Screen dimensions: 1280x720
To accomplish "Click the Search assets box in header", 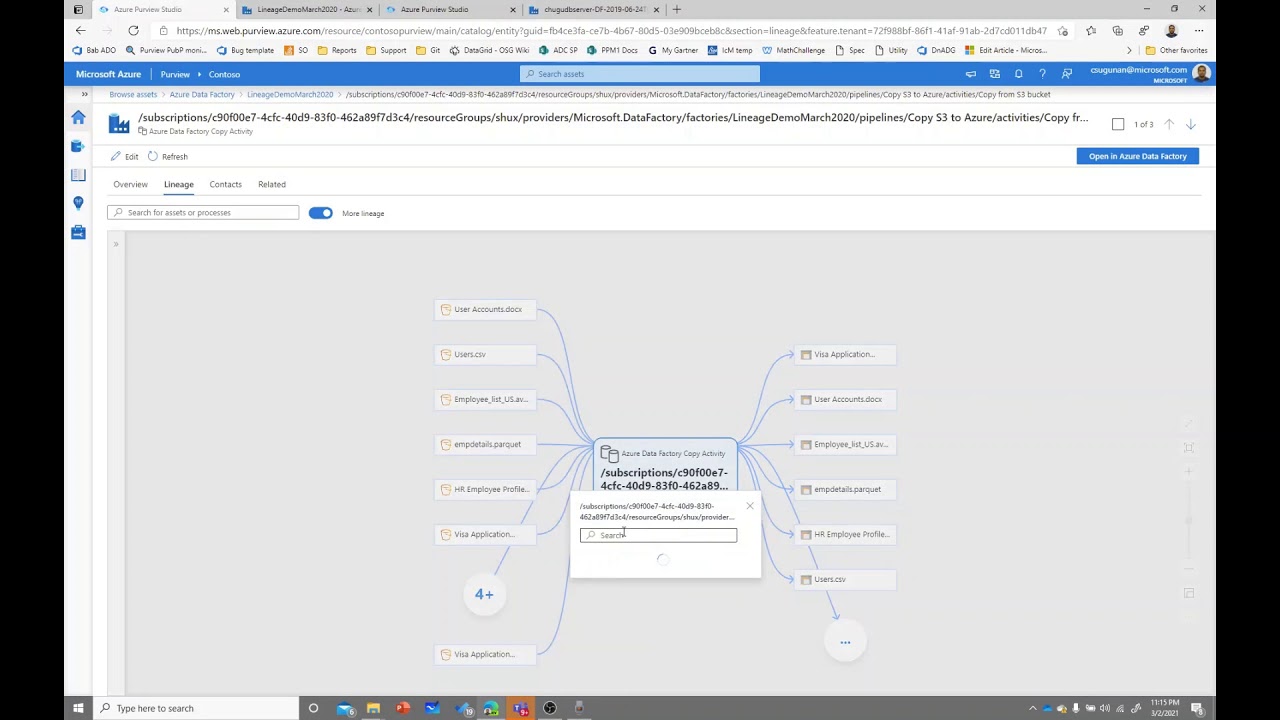I will tap(640, 74).
